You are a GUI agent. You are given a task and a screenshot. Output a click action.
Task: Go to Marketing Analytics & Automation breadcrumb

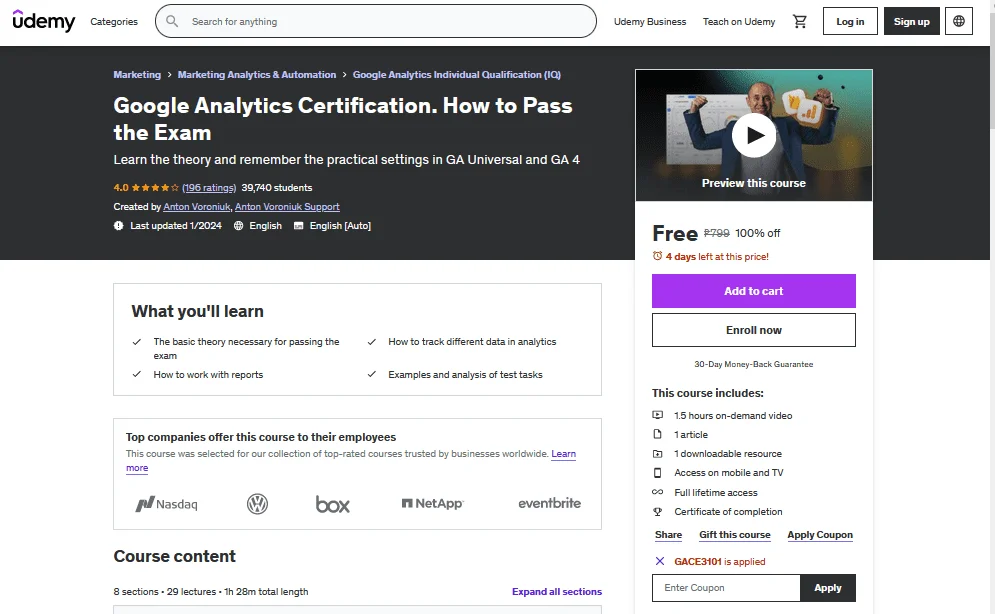257,74
